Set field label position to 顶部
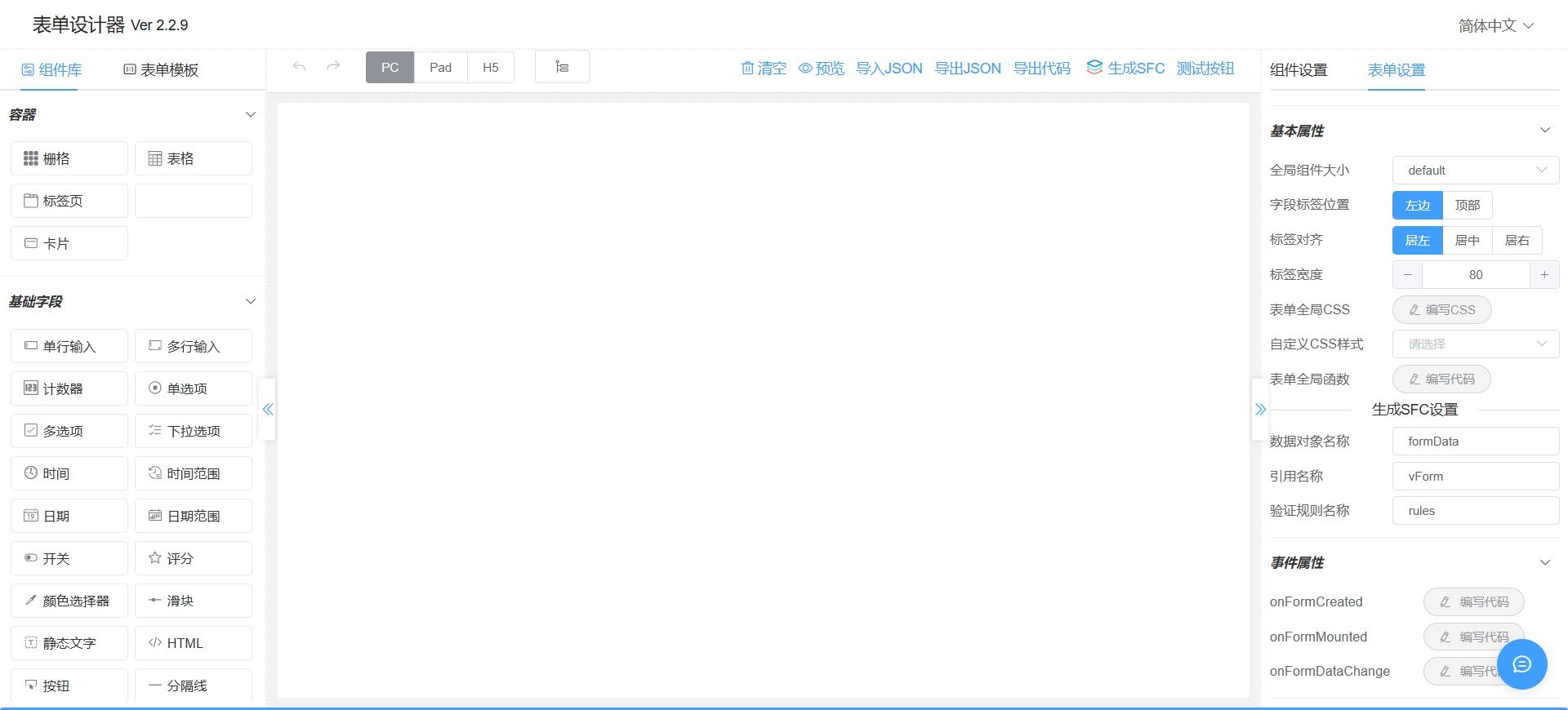 pyautogui.click(x=1467, y=206)
